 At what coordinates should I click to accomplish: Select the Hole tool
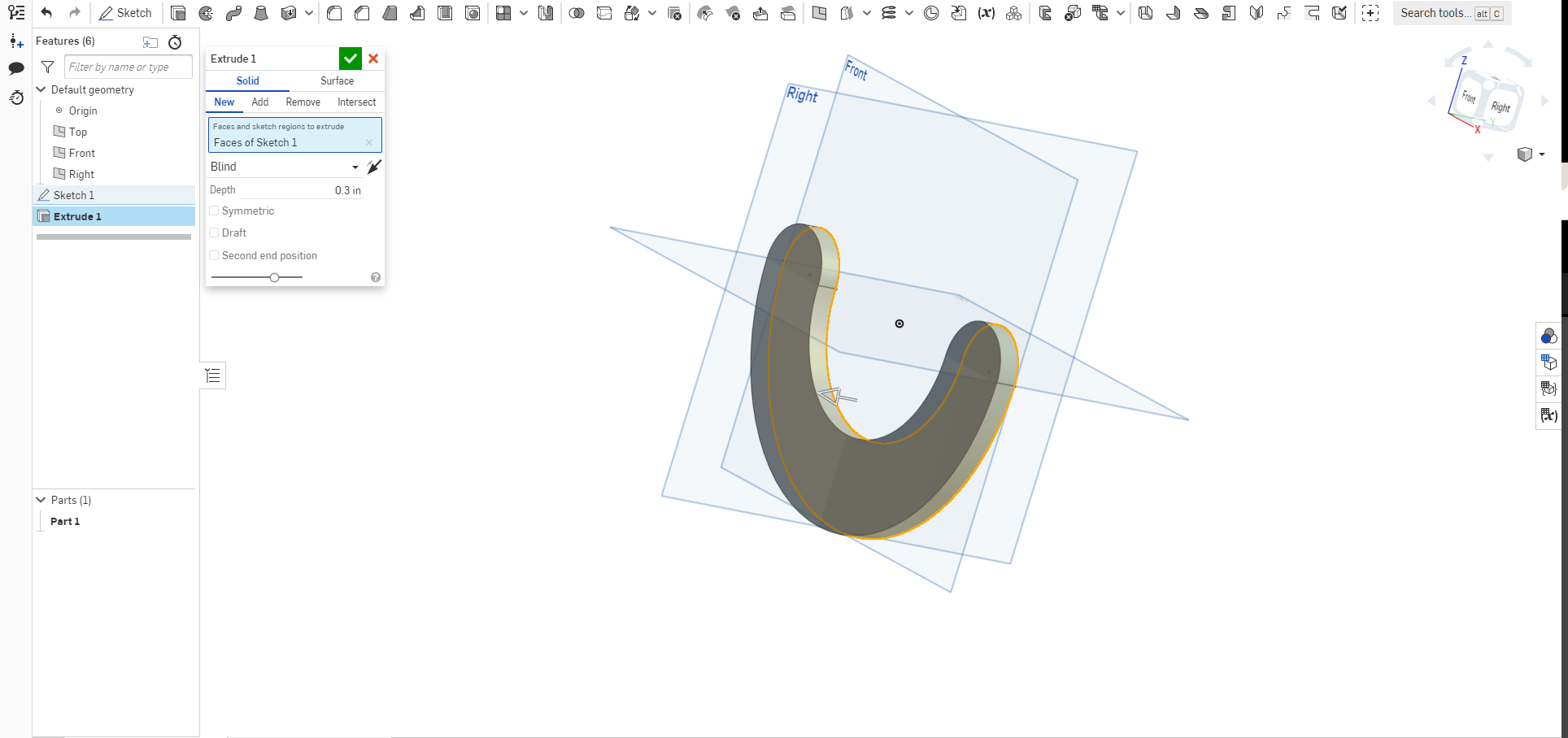pos(473,13)
